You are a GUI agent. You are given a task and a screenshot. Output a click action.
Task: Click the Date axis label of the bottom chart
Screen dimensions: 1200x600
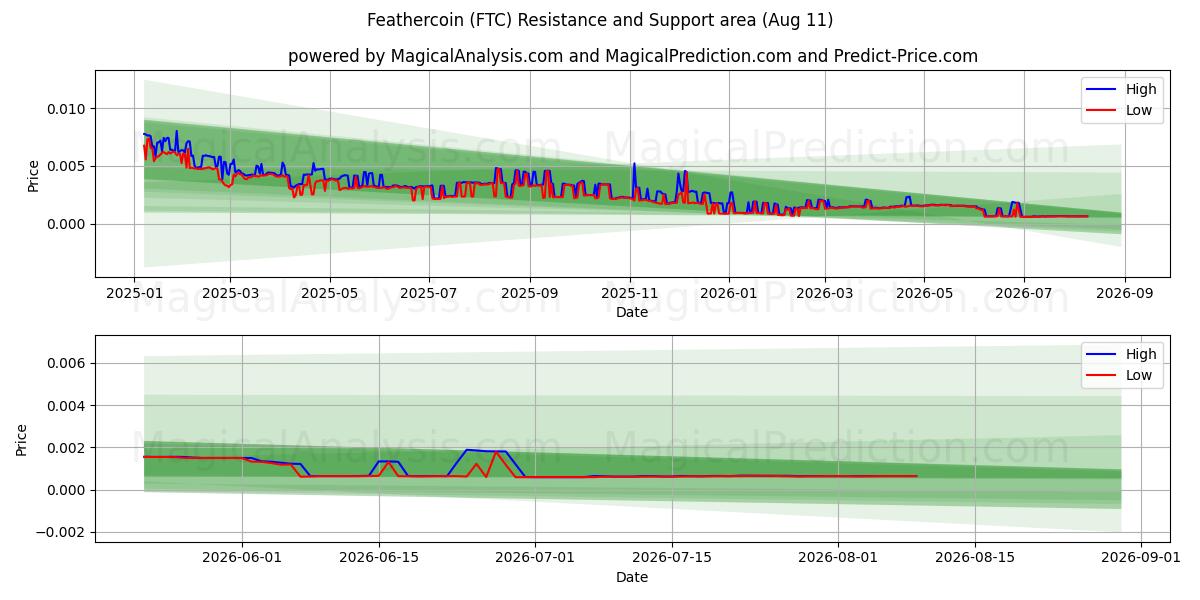point(632,577)
